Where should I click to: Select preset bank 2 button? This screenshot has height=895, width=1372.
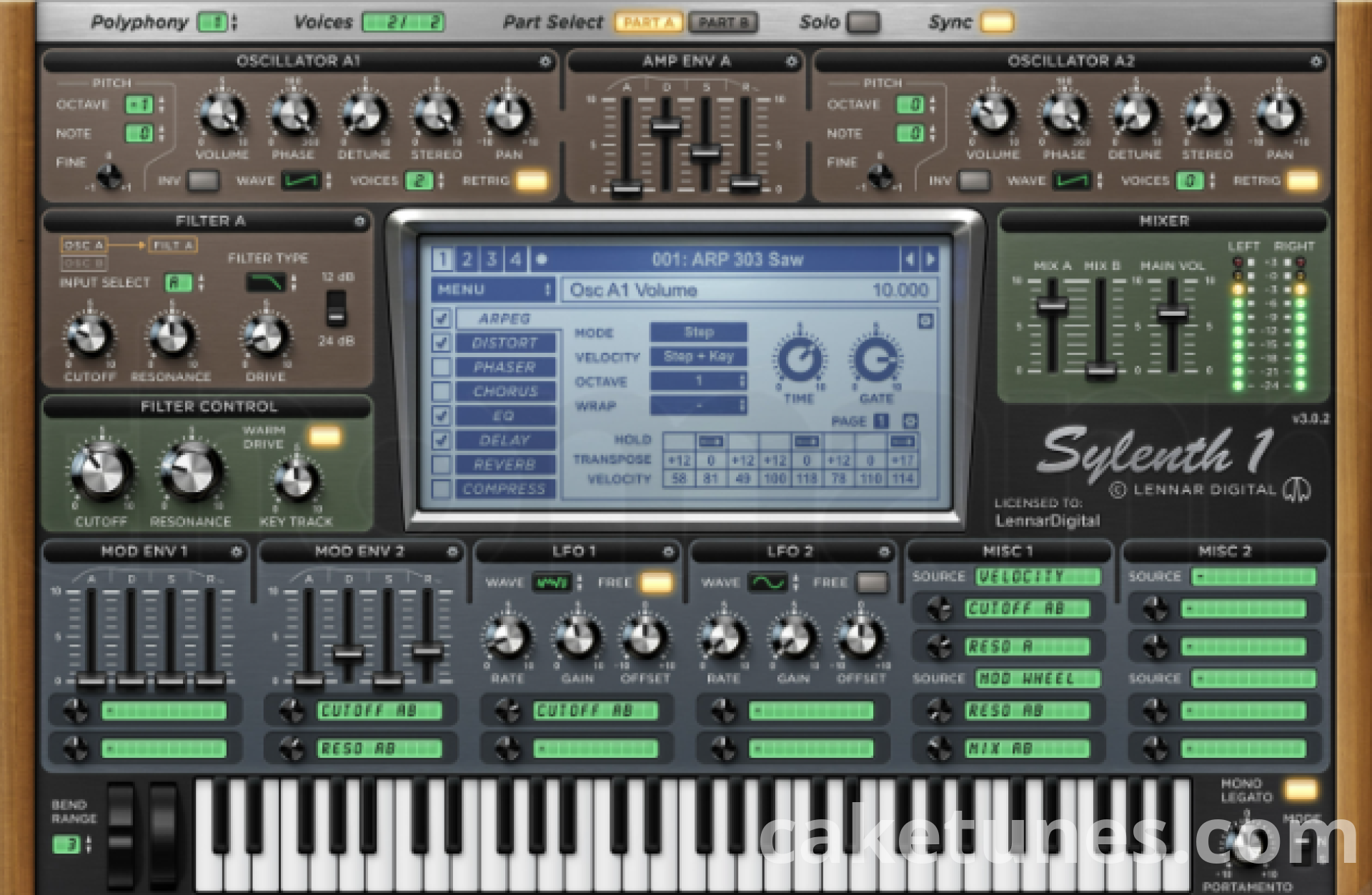coord(467,259)
